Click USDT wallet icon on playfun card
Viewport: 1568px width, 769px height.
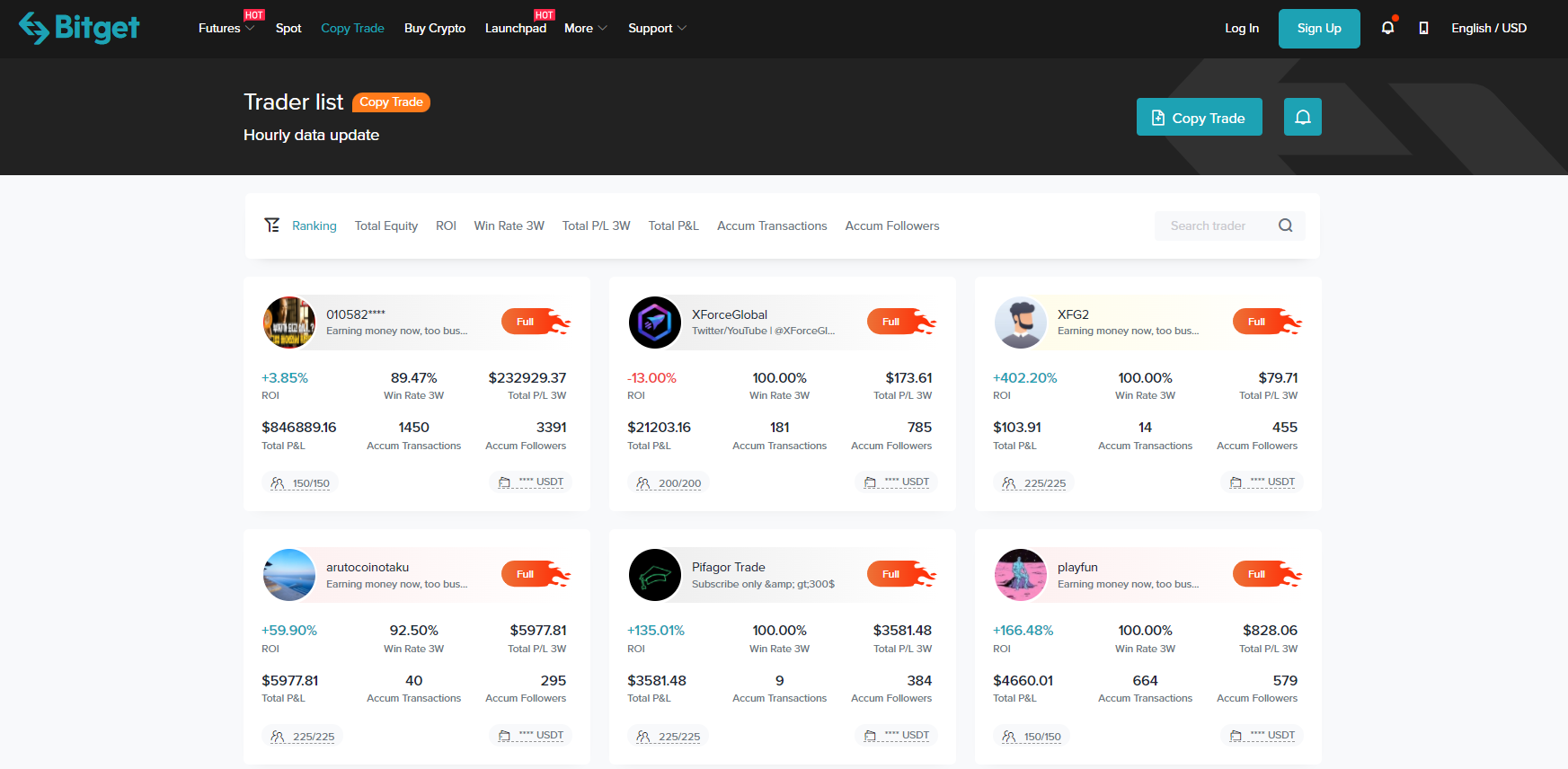[x=1236, y=736]
